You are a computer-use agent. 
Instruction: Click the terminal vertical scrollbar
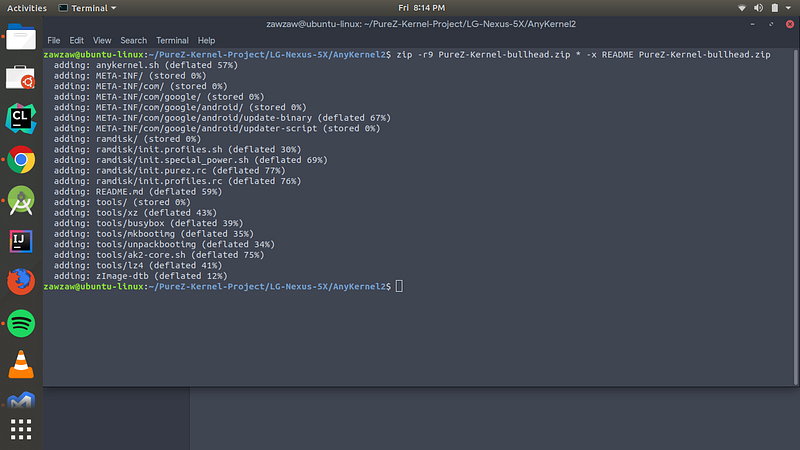click(796, 217)
